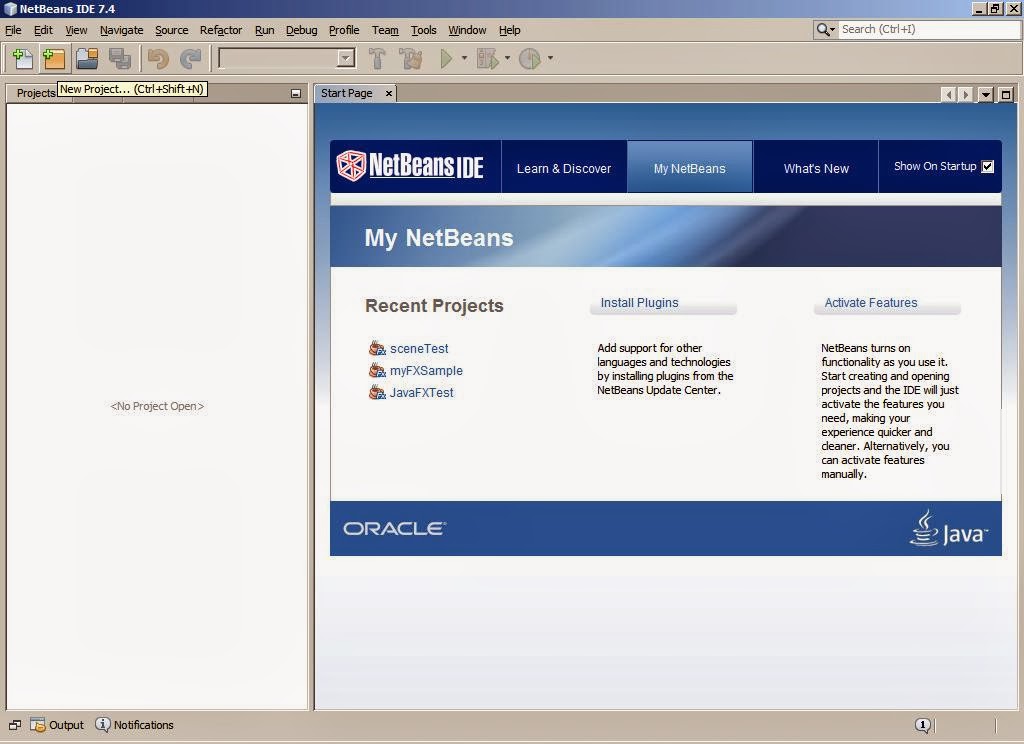Open the Team menu
Viewport: 1024px width, 744px height.
385,30
